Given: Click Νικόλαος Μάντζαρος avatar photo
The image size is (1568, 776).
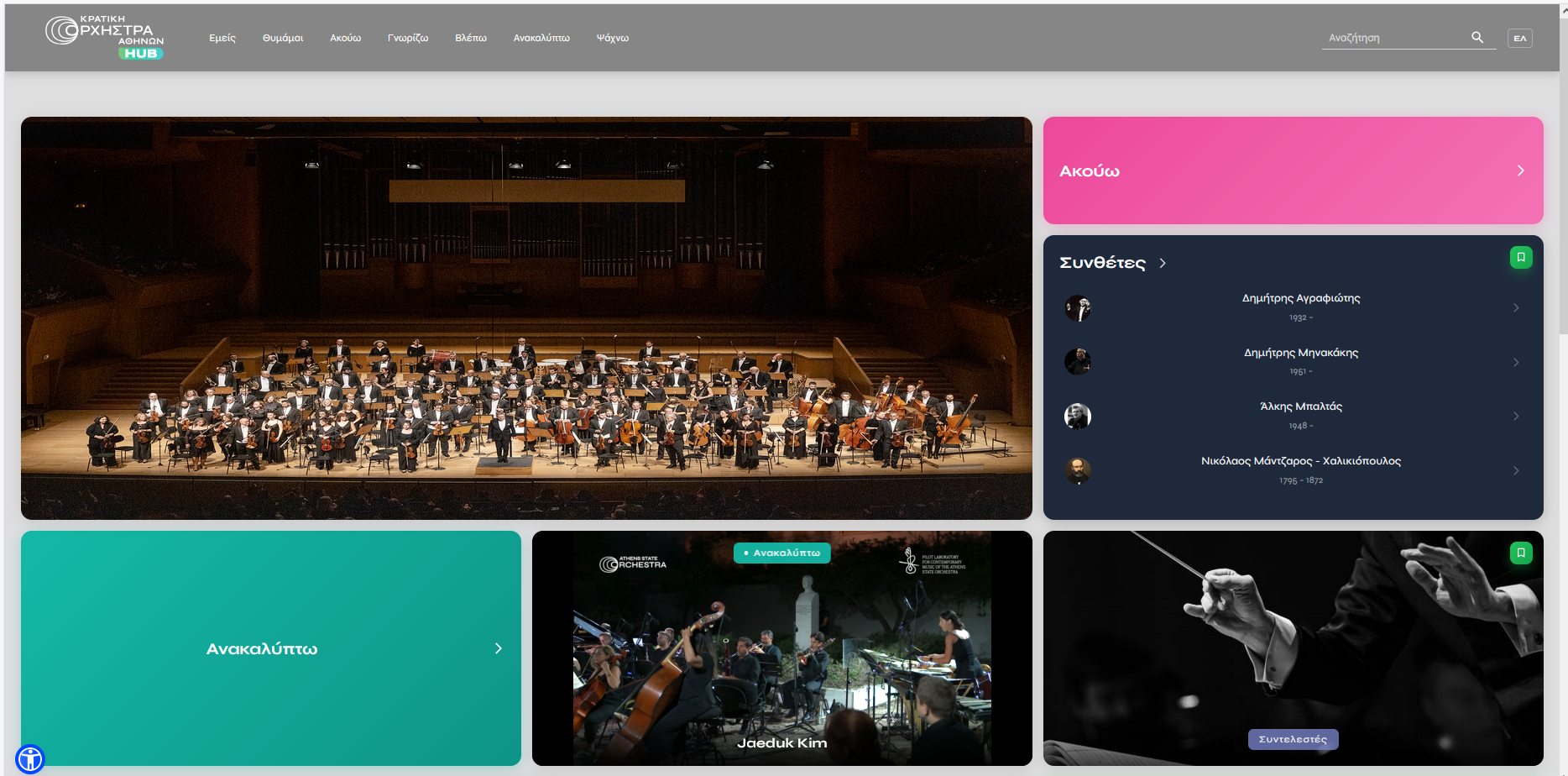Looking at the screenshot, I should (1078, 470).
